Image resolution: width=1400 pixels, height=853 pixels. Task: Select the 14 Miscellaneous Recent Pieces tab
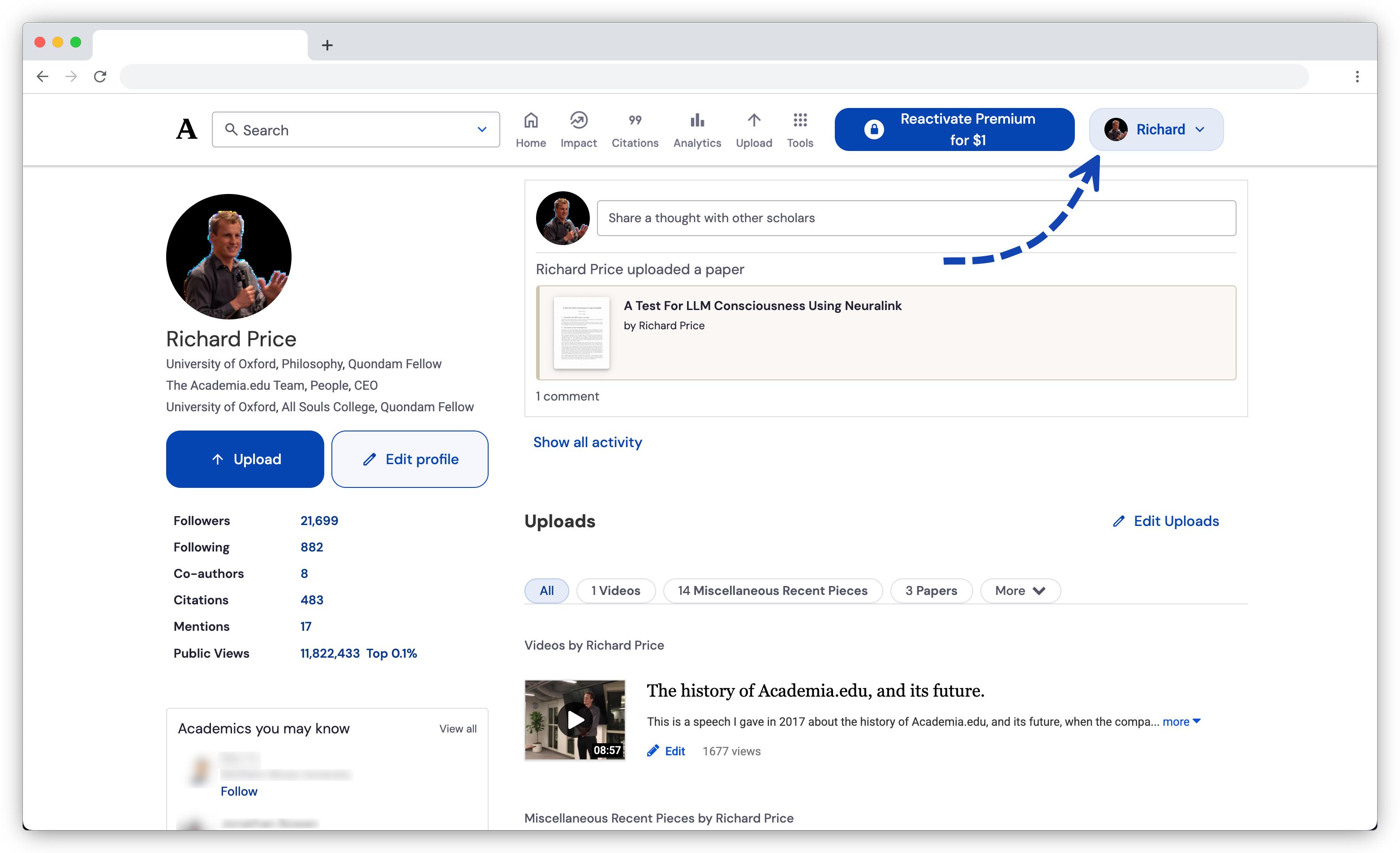772,590
